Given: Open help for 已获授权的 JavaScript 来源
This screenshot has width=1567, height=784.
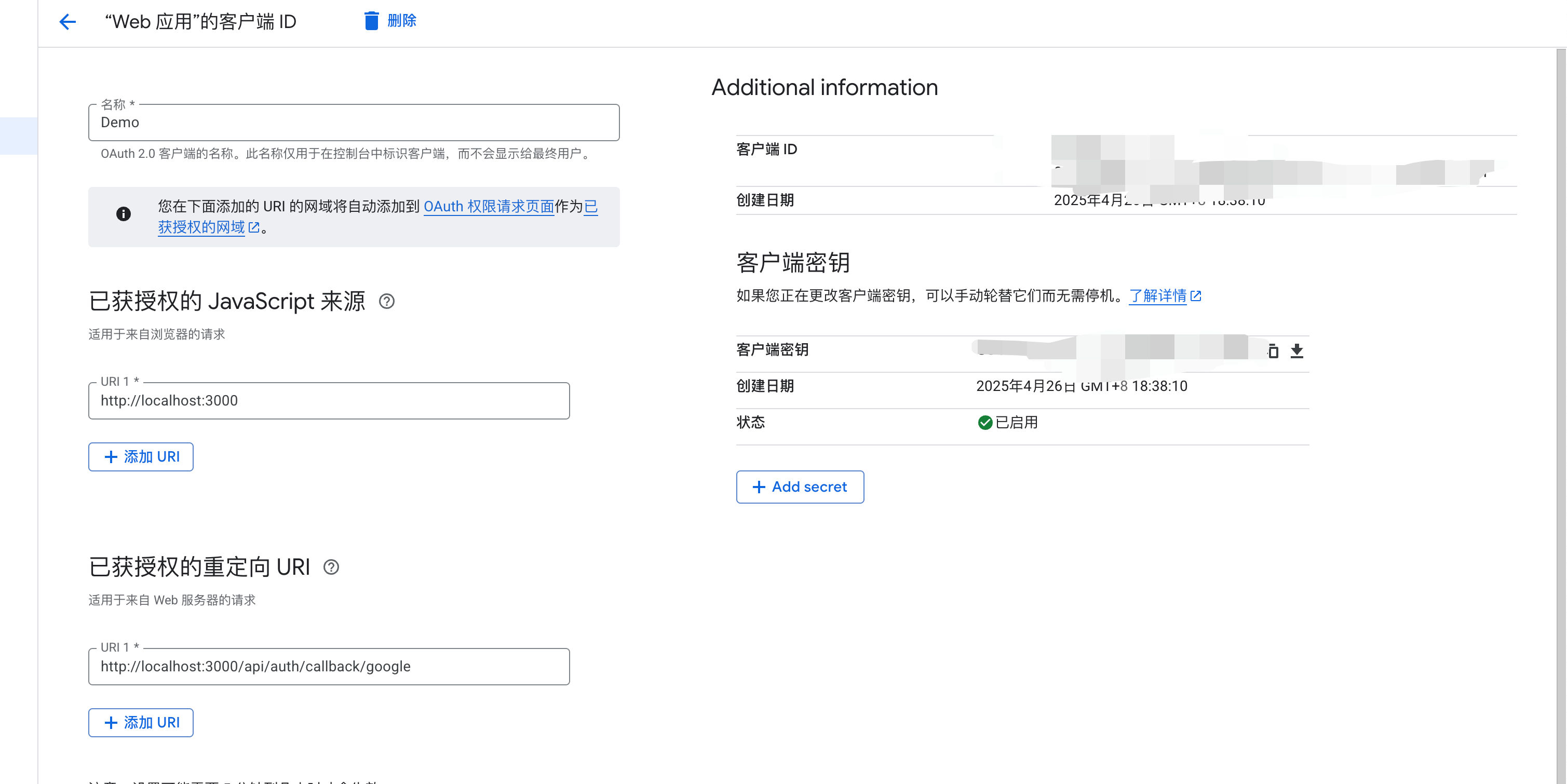Looking at the screenshot, I should pos(388,301).
